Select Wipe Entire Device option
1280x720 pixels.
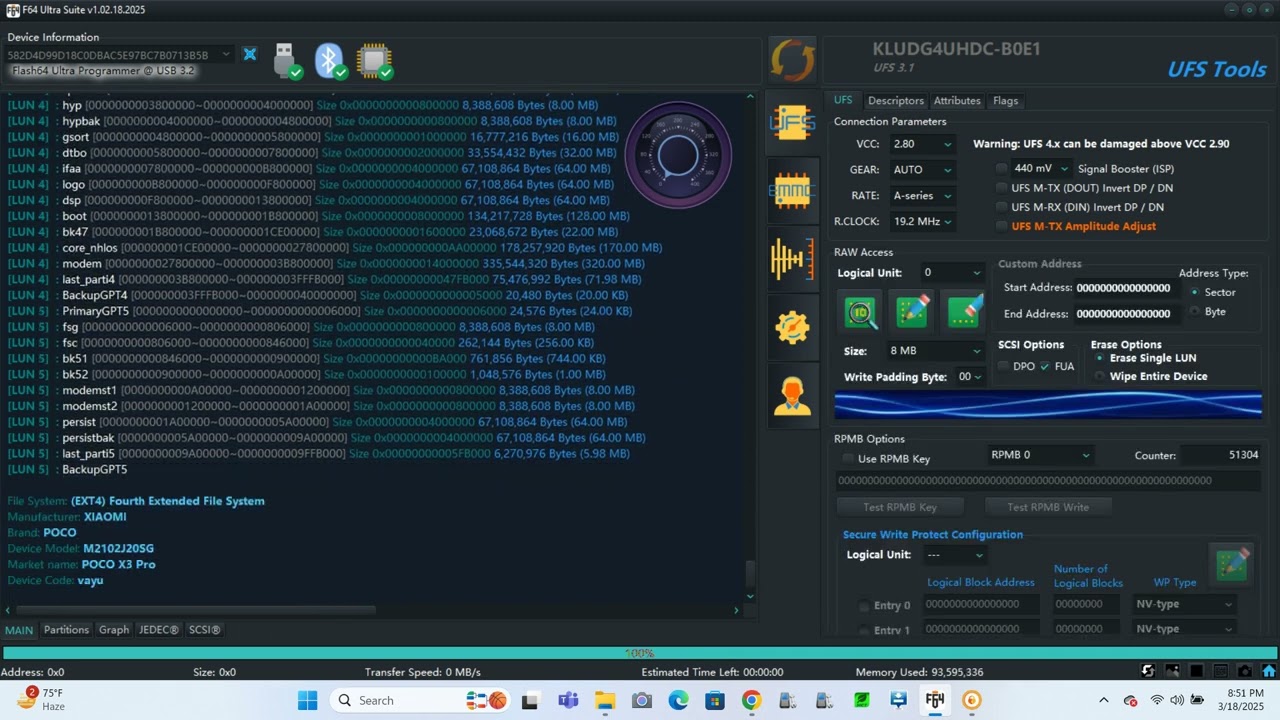point(1100,376)
